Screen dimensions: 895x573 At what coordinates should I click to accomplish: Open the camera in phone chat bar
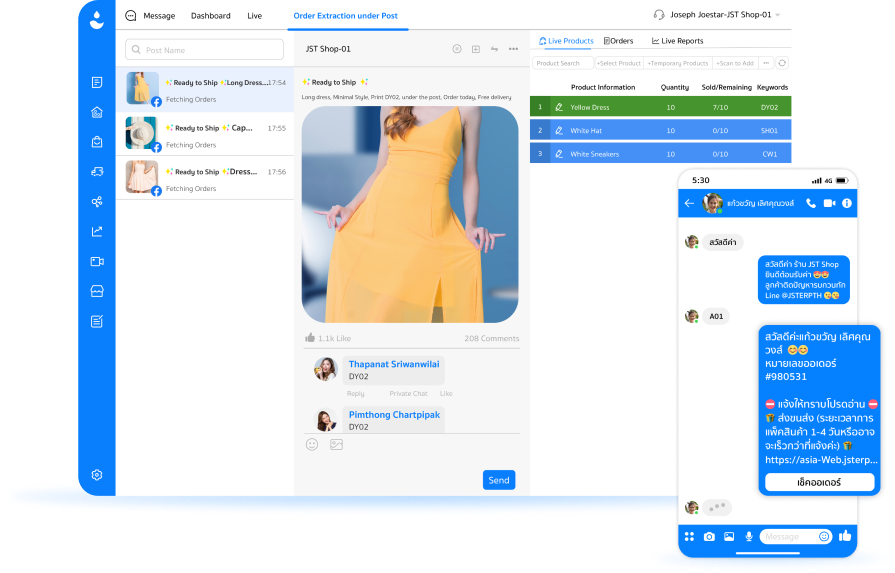point(709,536)
